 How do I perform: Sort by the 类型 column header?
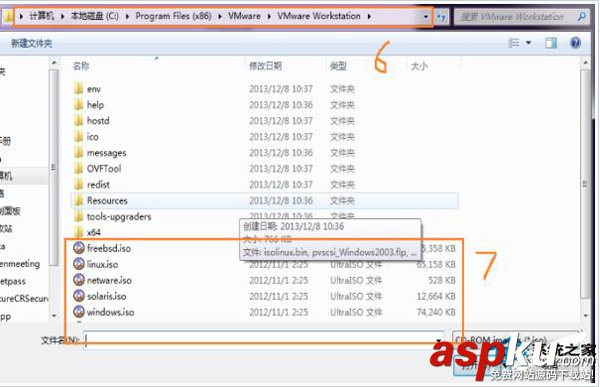tap(338, 66)
